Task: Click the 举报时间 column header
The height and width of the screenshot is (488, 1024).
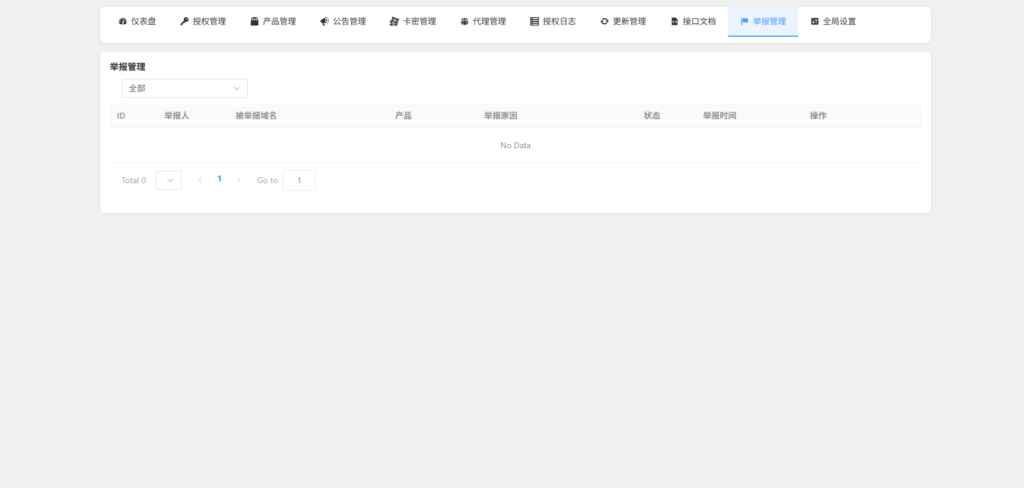Action: tap(719, 116)
